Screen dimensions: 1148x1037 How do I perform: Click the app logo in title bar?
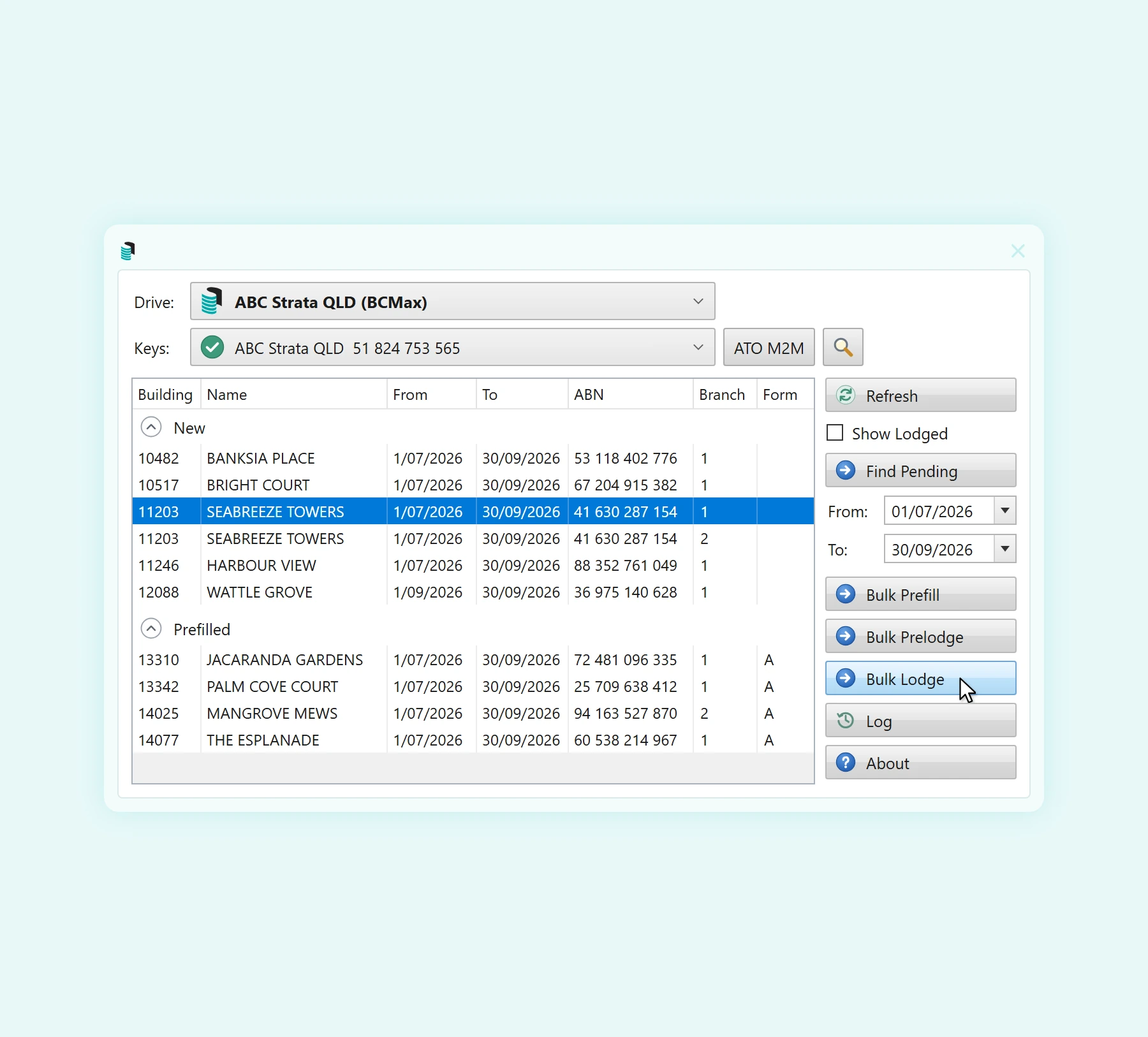pos(128,251)
